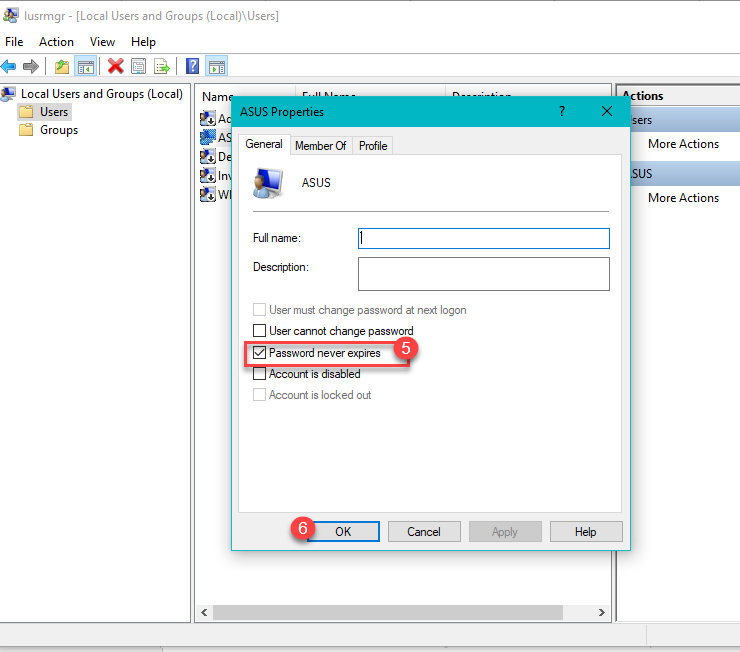Open the File menu
Screen dimensions: 740x652
tap(14, 42)
